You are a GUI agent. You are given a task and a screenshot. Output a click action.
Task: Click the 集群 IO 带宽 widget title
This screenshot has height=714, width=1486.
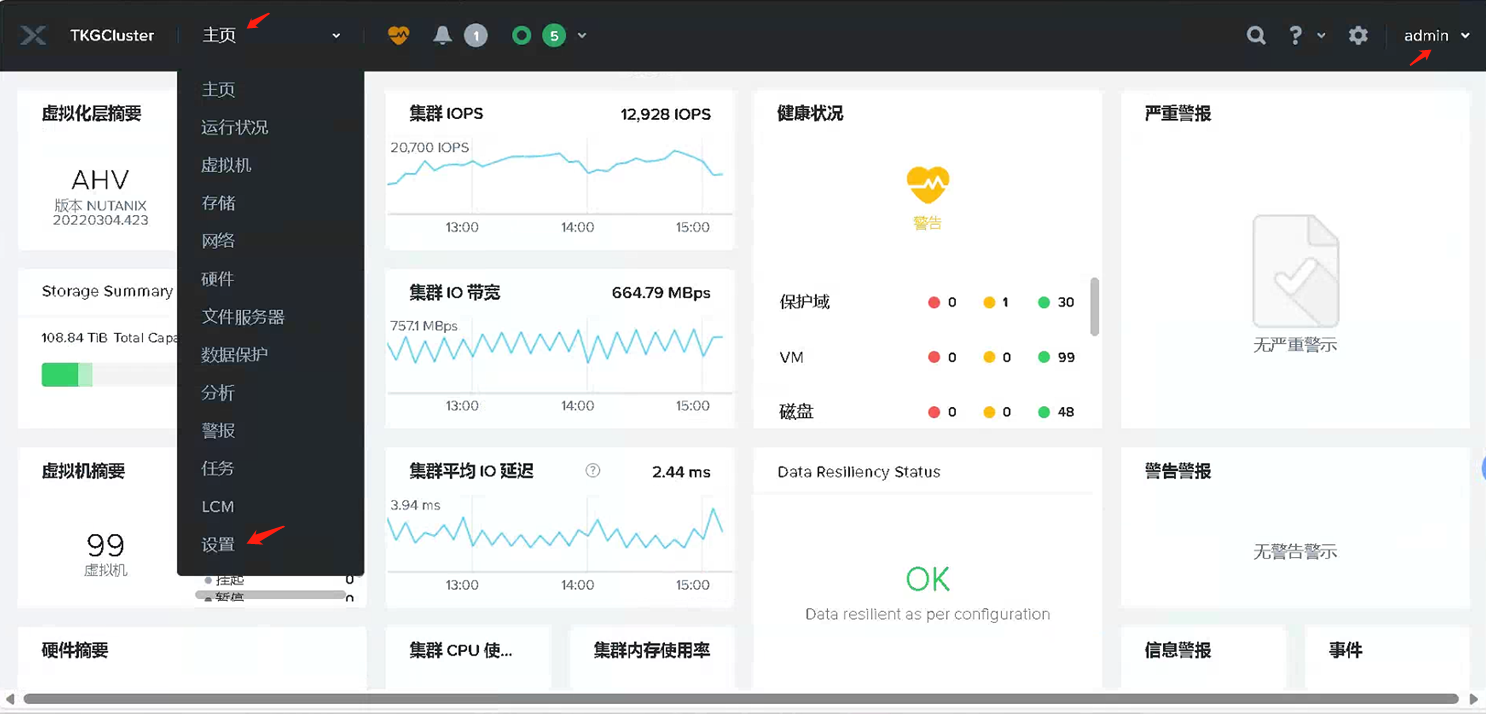pyautogui.click(x=455, y=293)
